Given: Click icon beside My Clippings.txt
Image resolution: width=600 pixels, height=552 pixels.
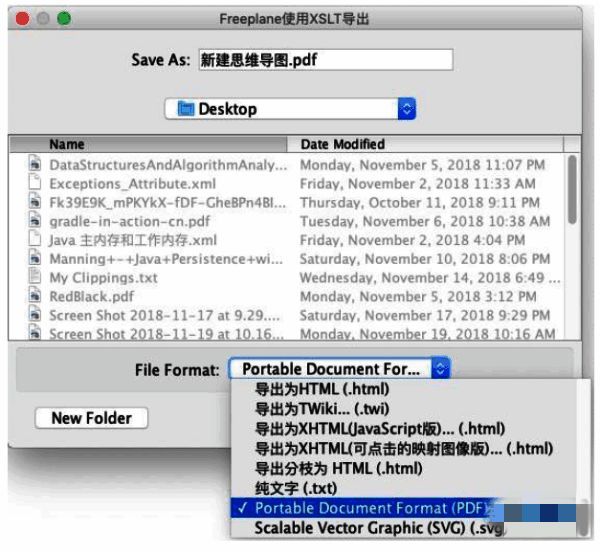Looking at the screenshot, I should click(x=35, y=277).
